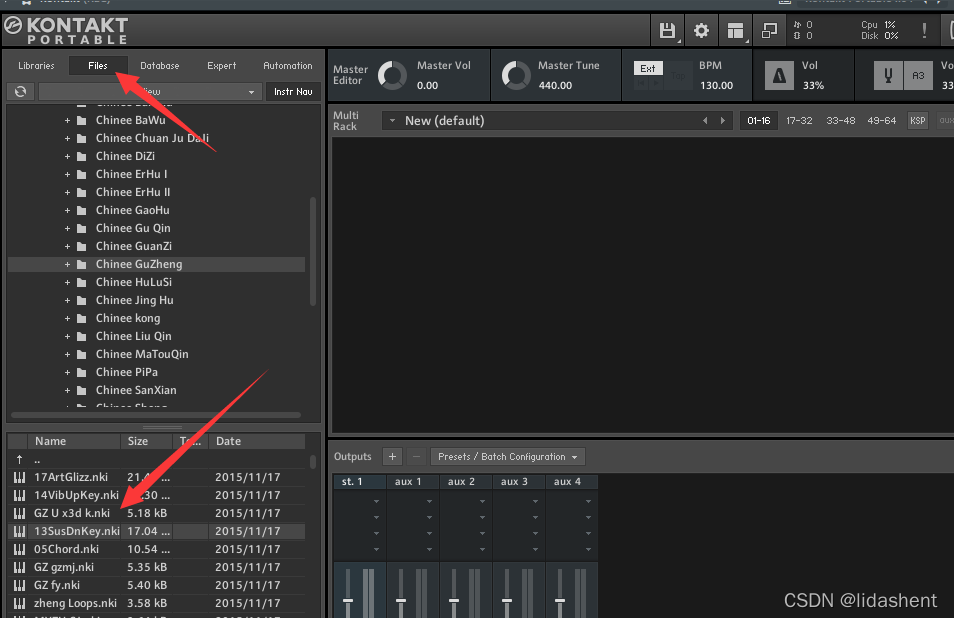Click the folder tree horizontal scrollbar
This screenshot has width=954, height=618.
pyautogui.click(x=156, y=415)
